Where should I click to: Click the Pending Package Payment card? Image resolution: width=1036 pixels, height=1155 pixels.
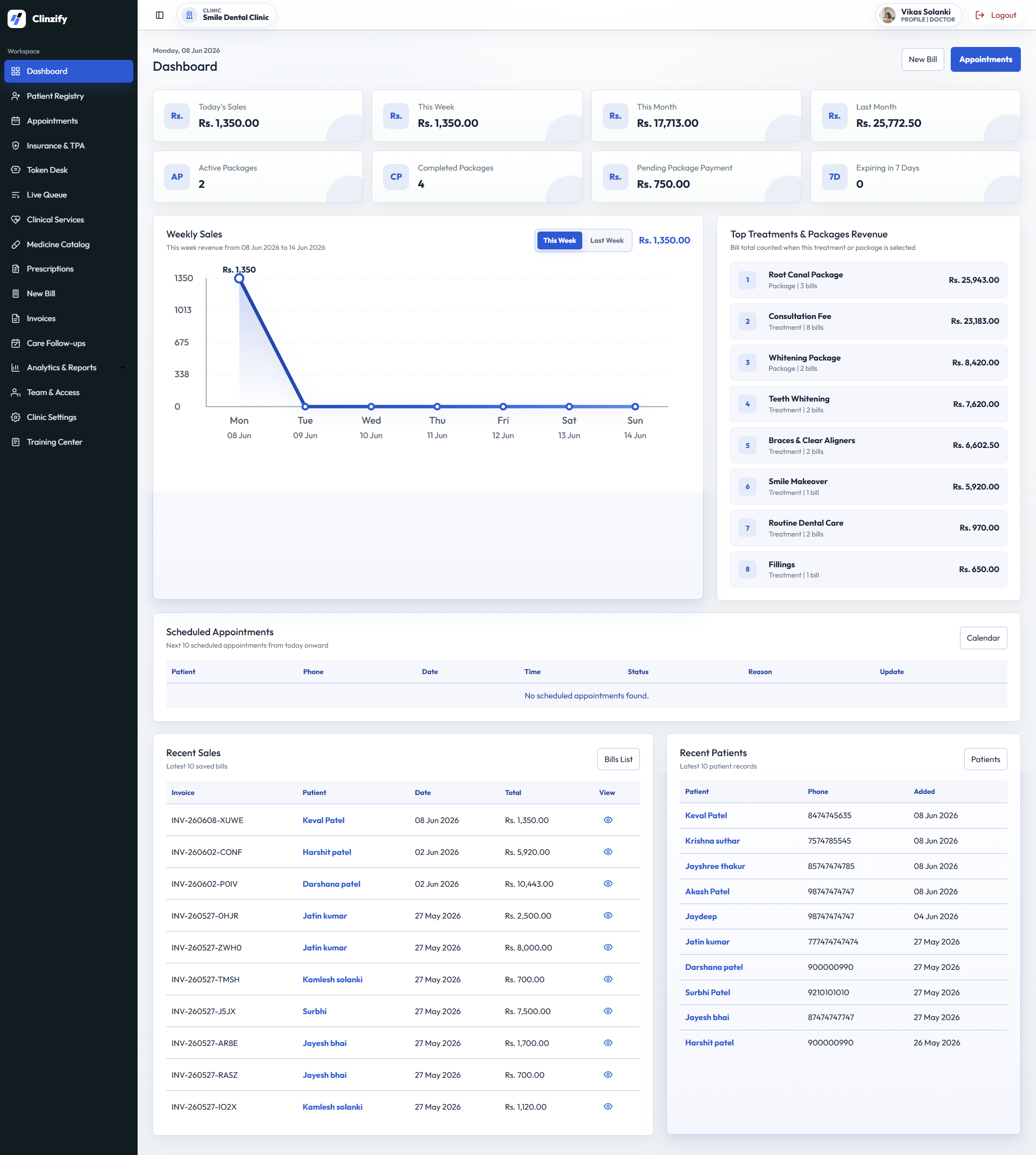pos(696,176)
